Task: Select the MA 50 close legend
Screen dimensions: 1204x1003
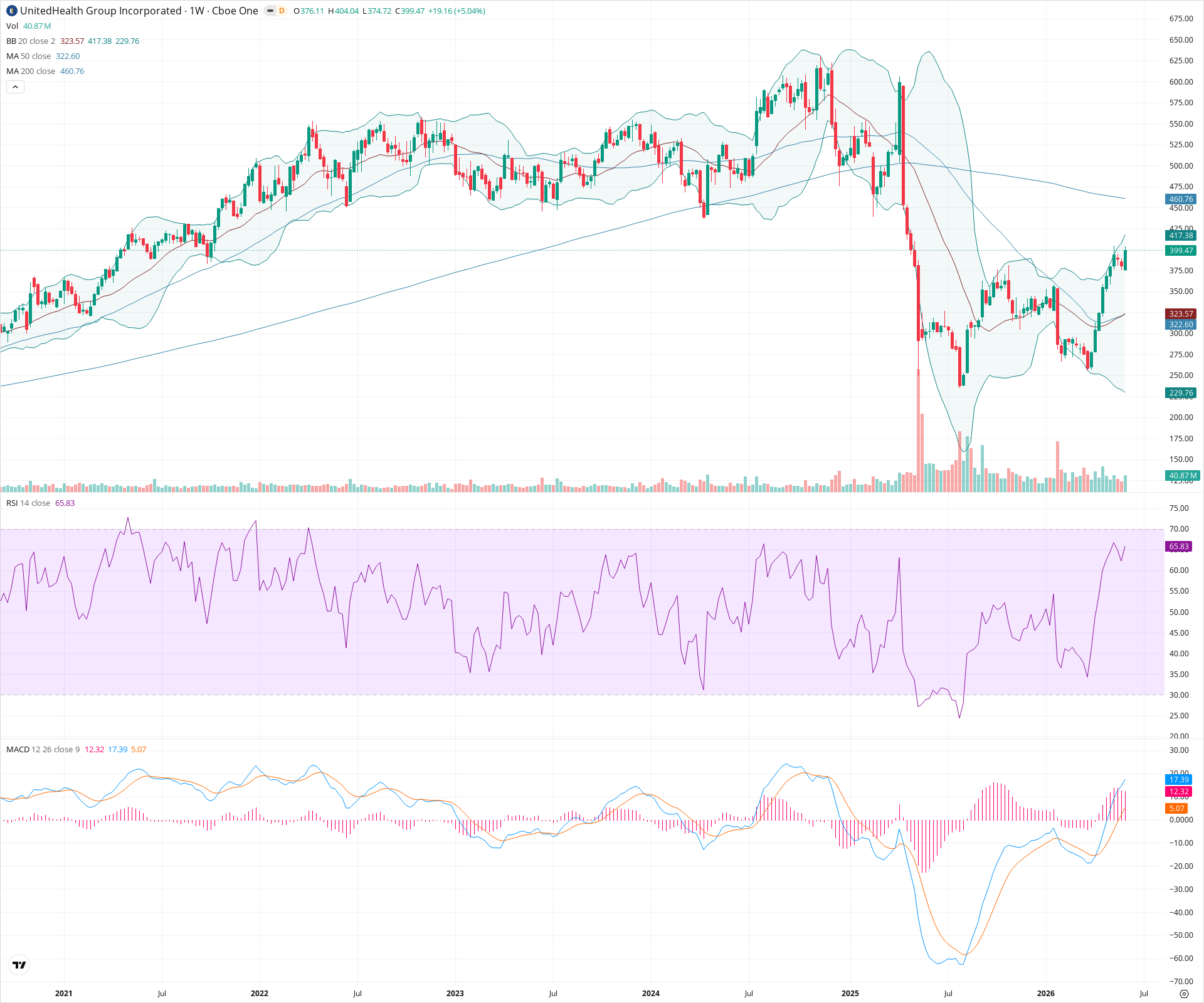Action: click(x=28, y=56)
